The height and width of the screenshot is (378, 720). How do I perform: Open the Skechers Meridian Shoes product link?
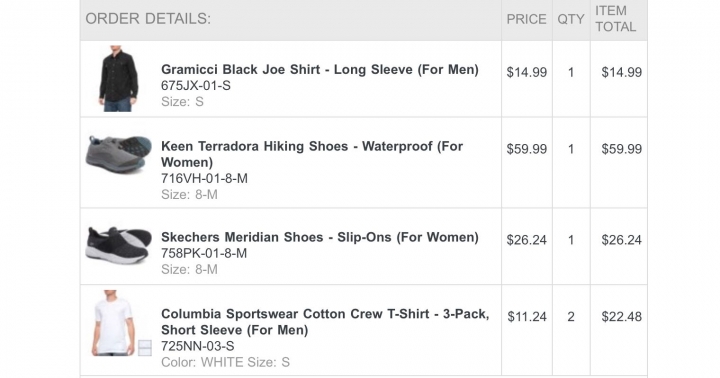point(320,237)
